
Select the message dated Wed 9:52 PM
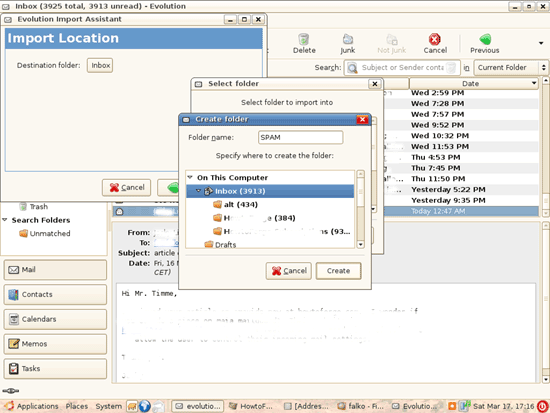point(437,125)
